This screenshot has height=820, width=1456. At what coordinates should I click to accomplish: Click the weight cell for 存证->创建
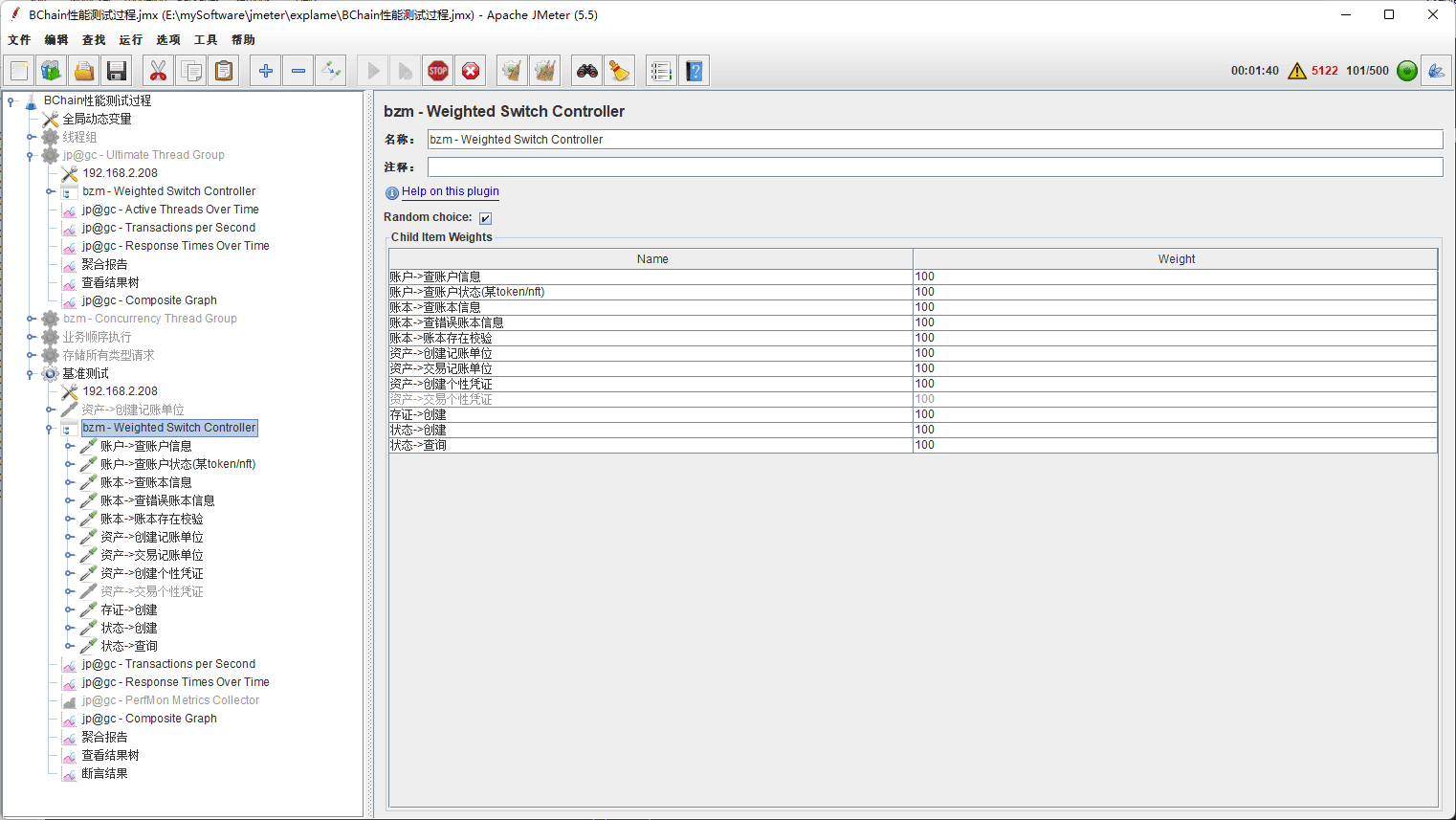pos(1174,414)
